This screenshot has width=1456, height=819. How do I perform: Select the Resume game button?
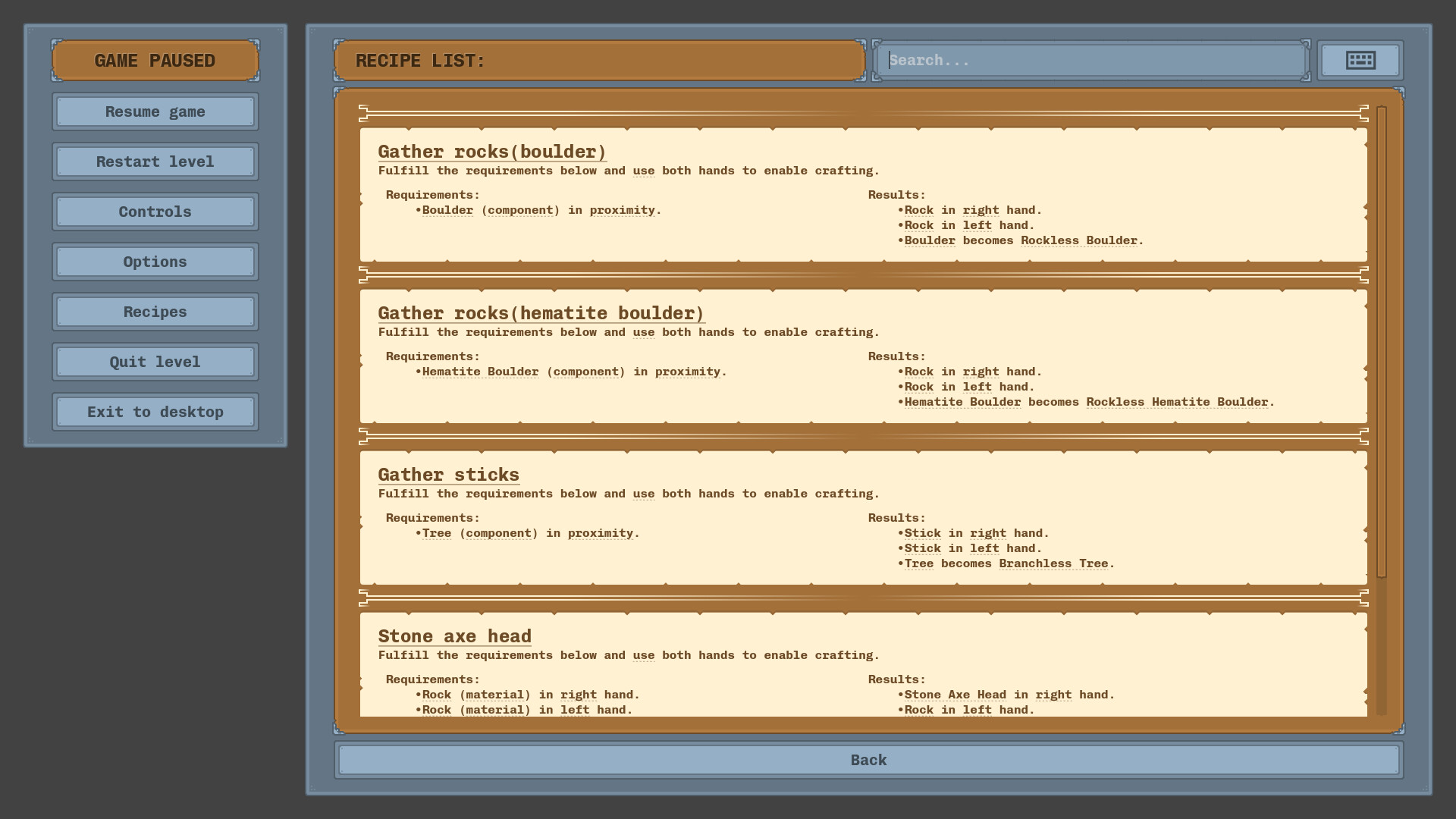[155, 111]
